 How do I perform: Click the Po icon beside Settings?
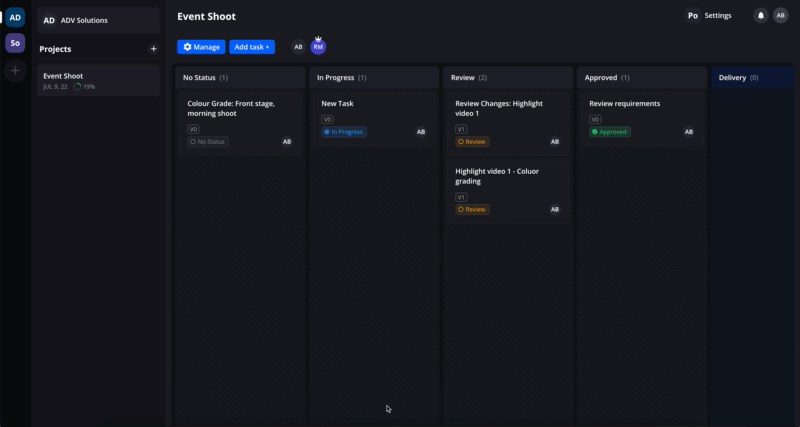coord(693,16)
